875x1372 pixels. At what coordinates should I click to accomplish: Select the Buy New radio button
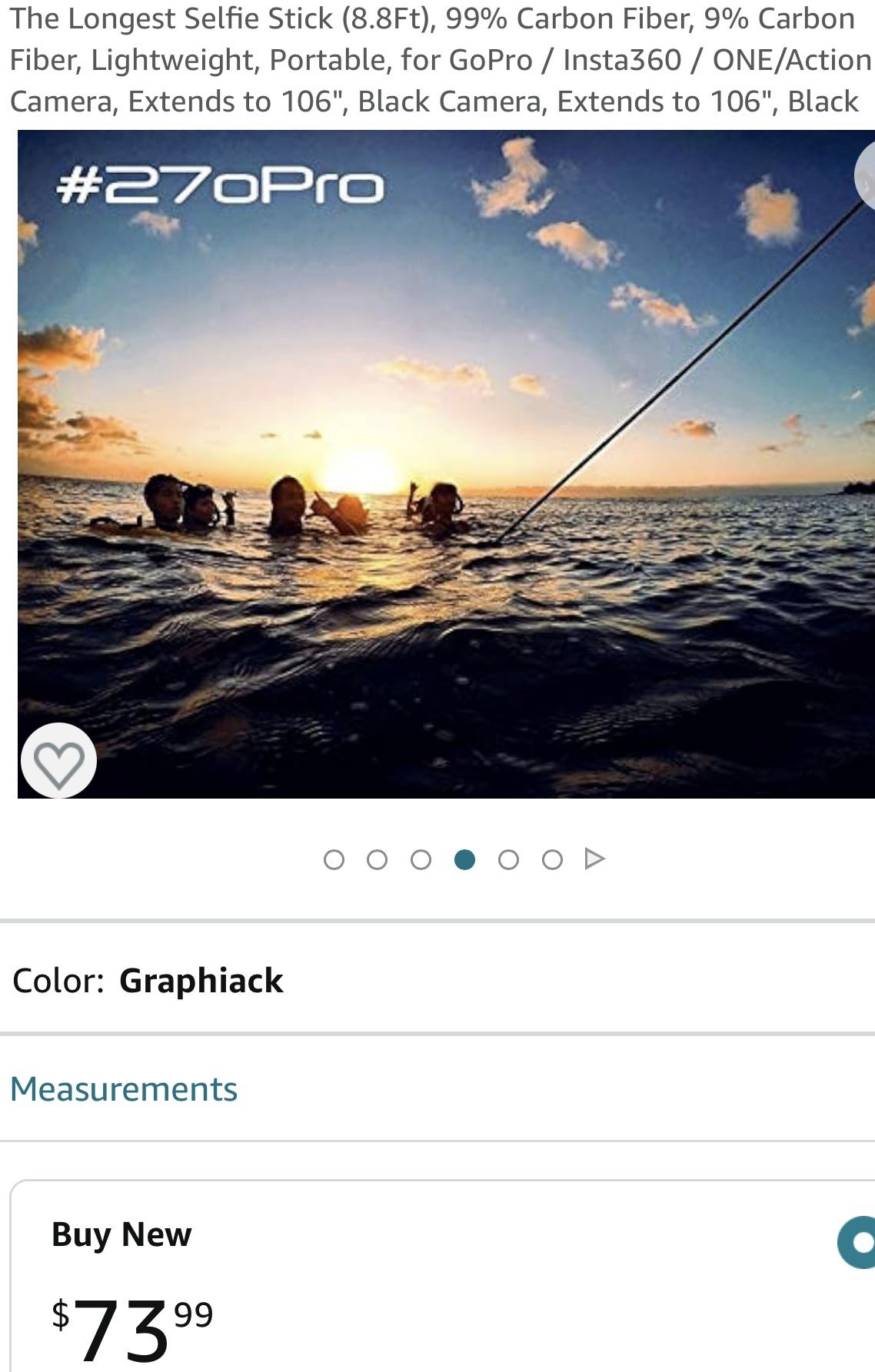[860, 1242]
